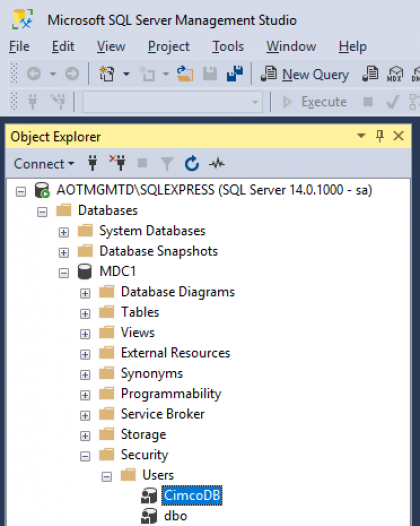
Task: Click the New Project toolbar icon
Action: [107, 73]
